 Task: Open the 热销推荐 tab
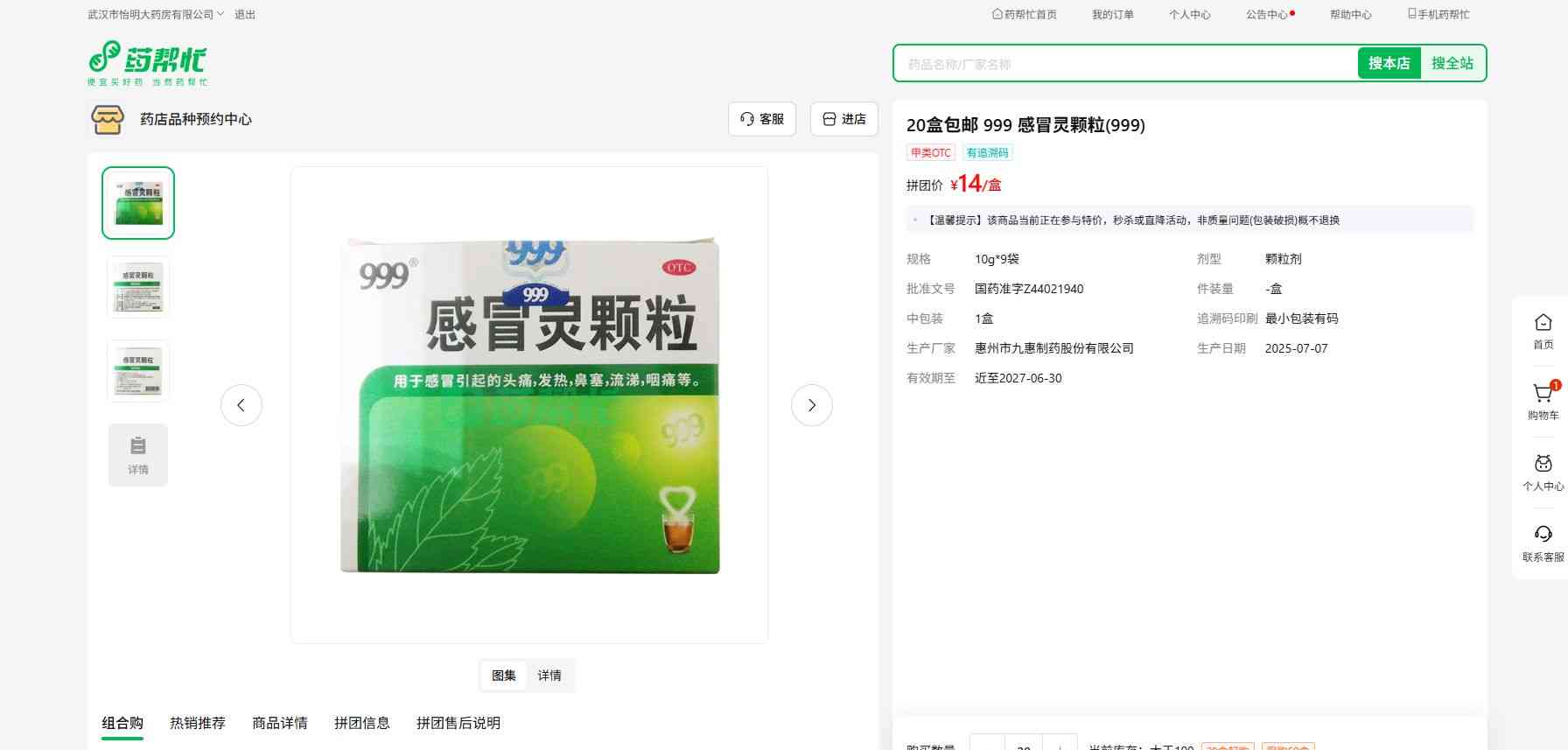pos(198,723)
